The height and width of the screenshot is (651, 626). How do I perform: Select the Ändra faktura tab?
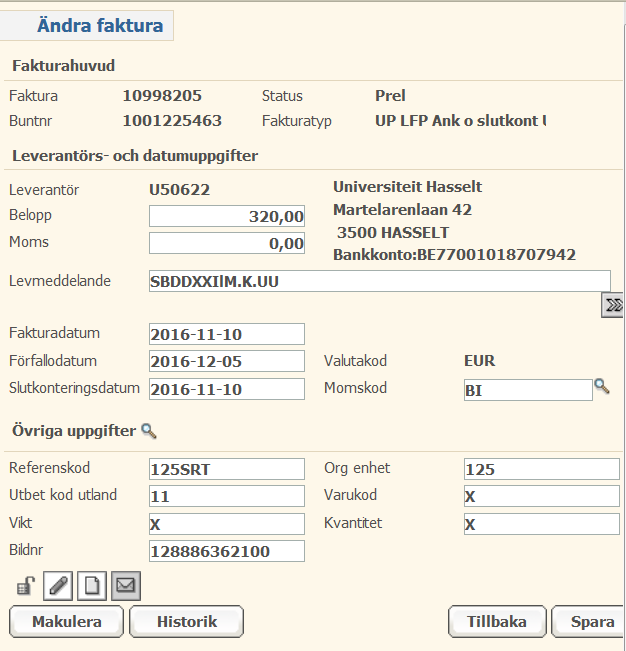coord(87,25)
